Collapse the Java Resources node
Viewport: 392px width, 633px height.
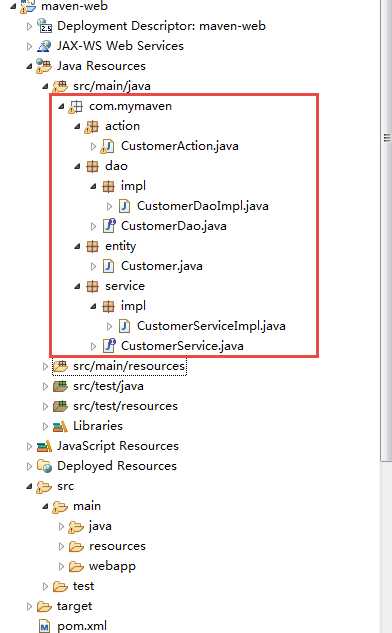click(x=29, y=66)
